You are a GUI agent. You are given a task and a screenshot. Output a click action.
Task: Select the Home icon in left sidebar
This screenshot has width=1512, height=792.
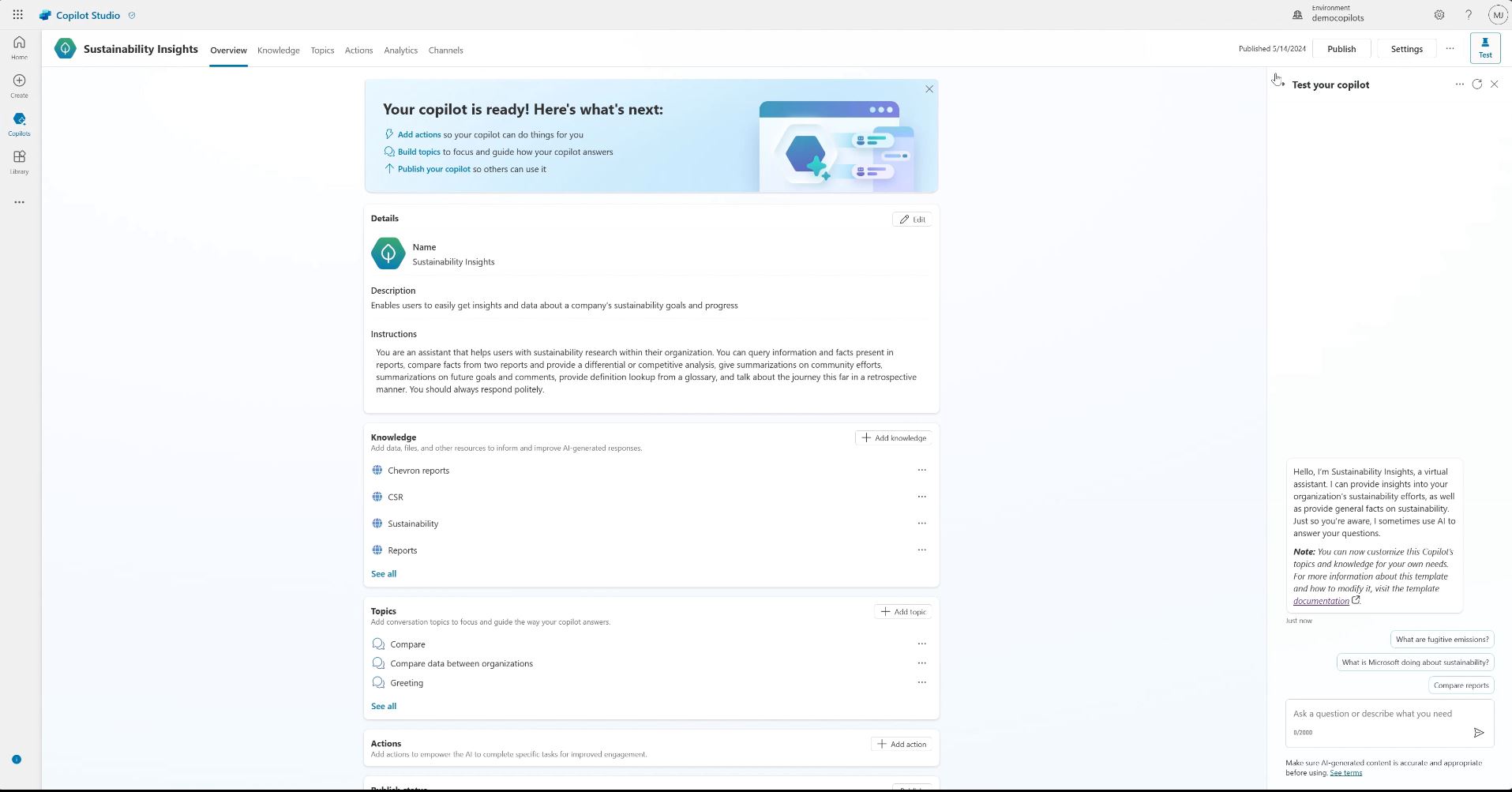18,46
